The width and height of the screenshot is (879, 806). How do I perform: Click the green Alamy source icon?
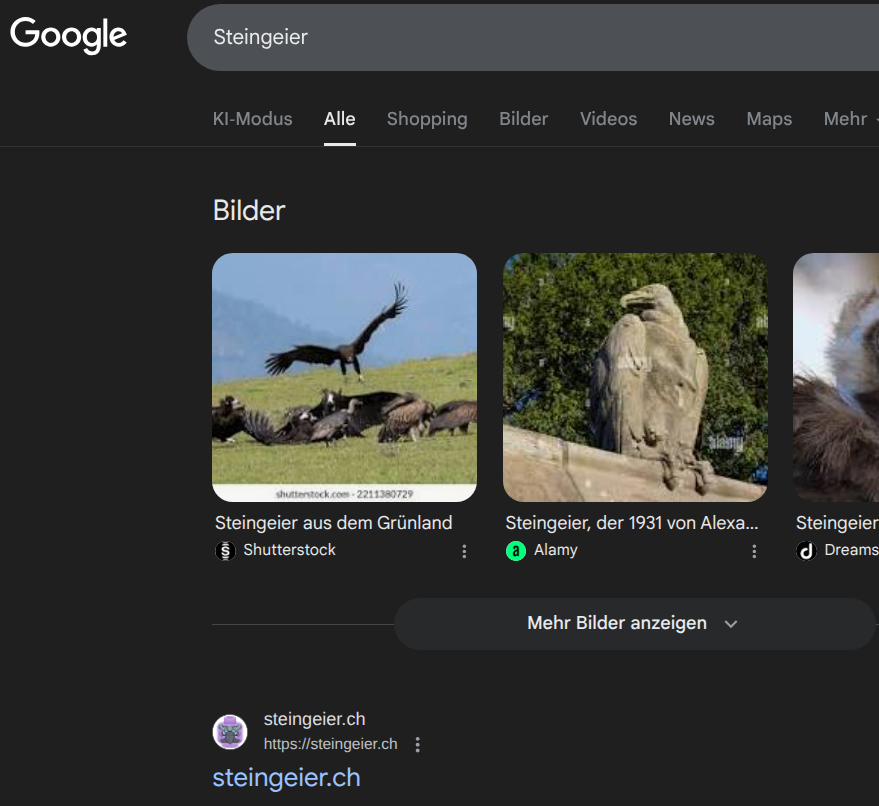tap(516, 550)
